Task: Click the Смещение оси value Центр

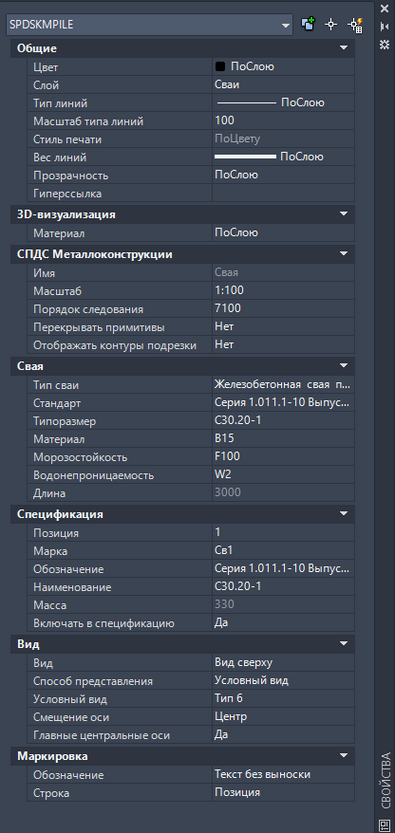Action: pos(283,717)
